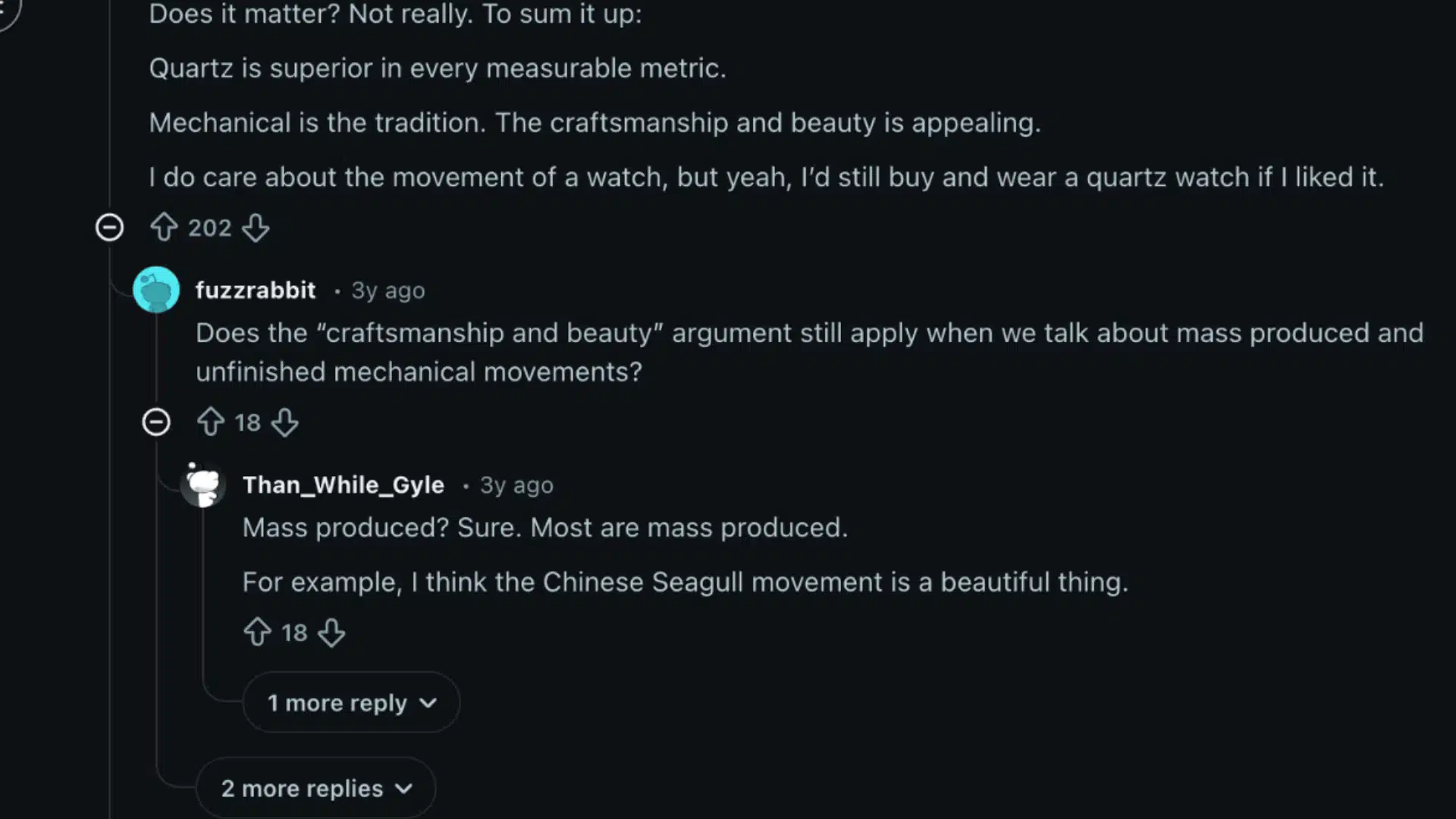Collapse the 202-vote comment thread
1456x819 pixels.
point(110,227)
